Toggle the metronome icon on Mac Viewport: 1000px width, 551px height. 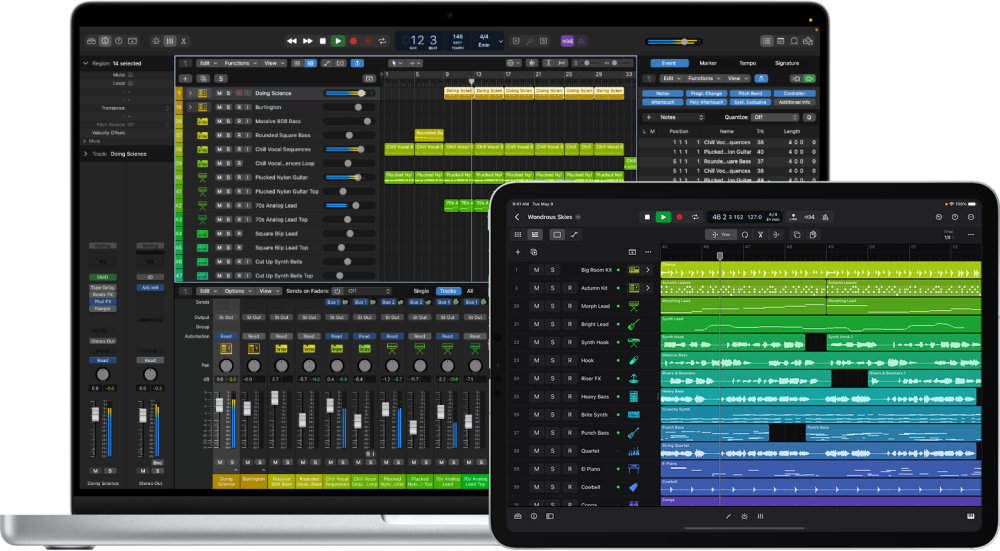(x=582, y=41)
